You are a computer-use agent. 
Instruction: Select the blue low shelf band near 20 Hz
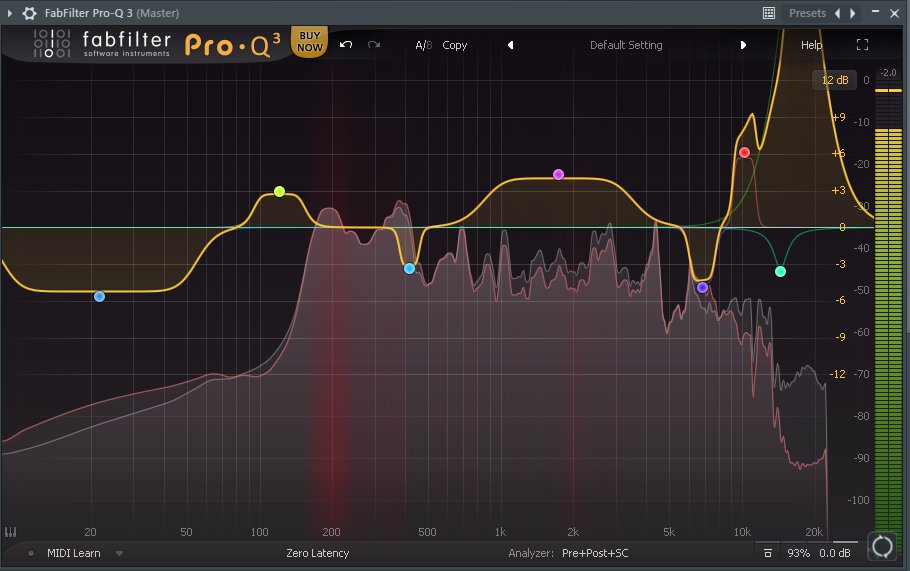point(99,297)
